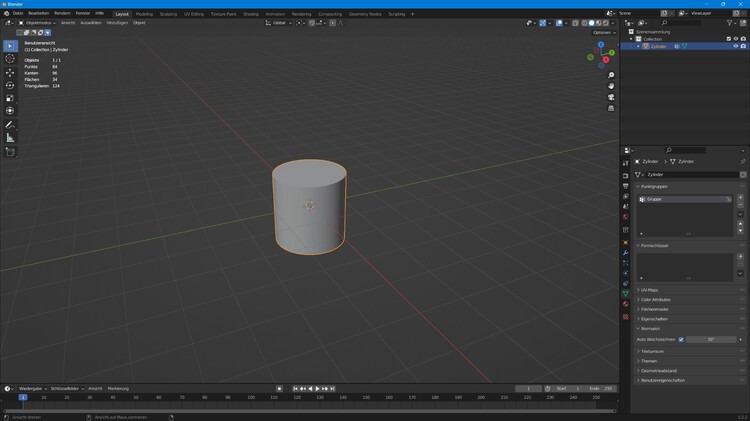Toggle Collection exclude checkbox

click(x=728, y=39)
